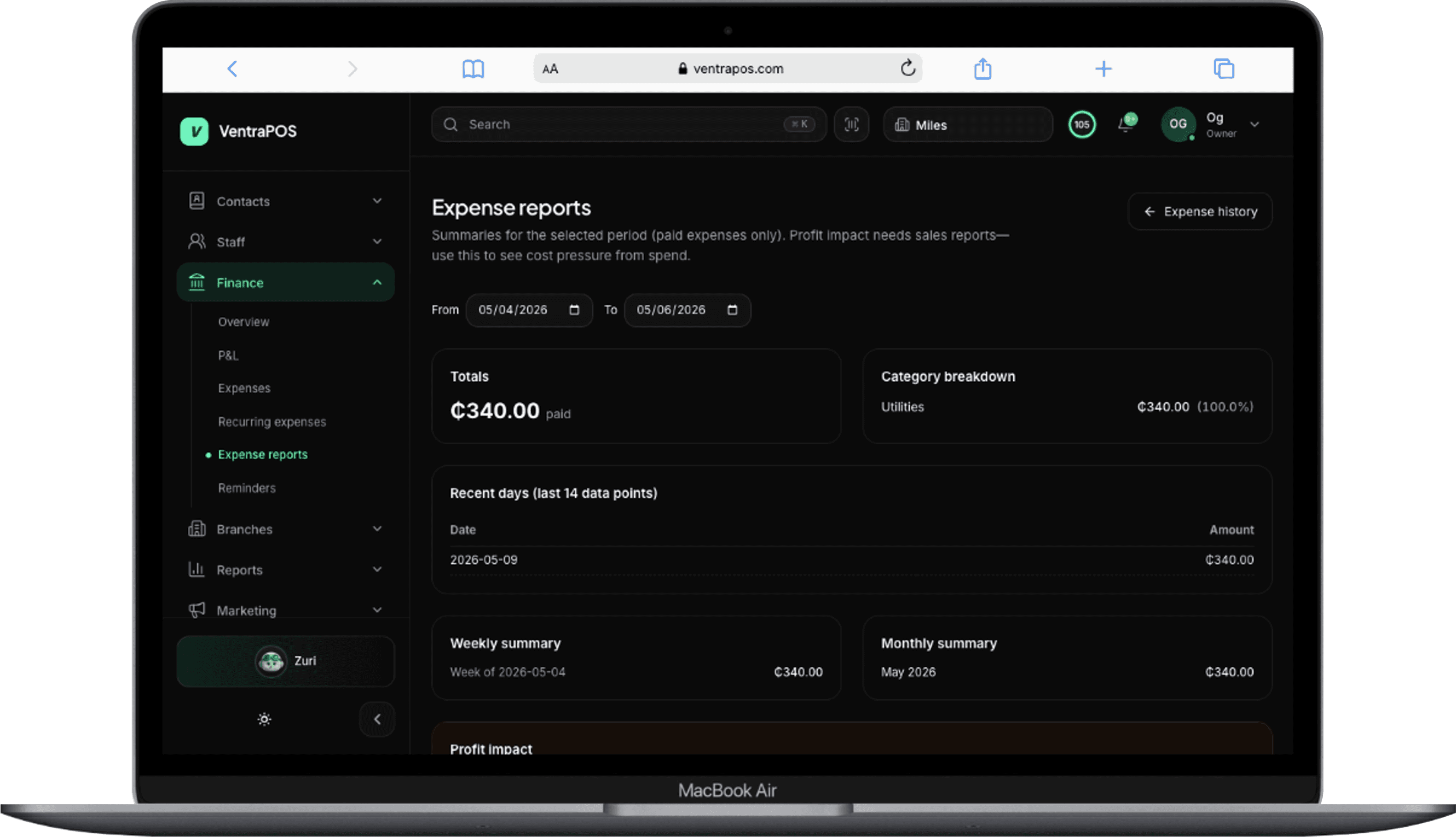Screen dimensions: 1456x837
Task: Go to Expense history
Action: (x=1200, y=211)
